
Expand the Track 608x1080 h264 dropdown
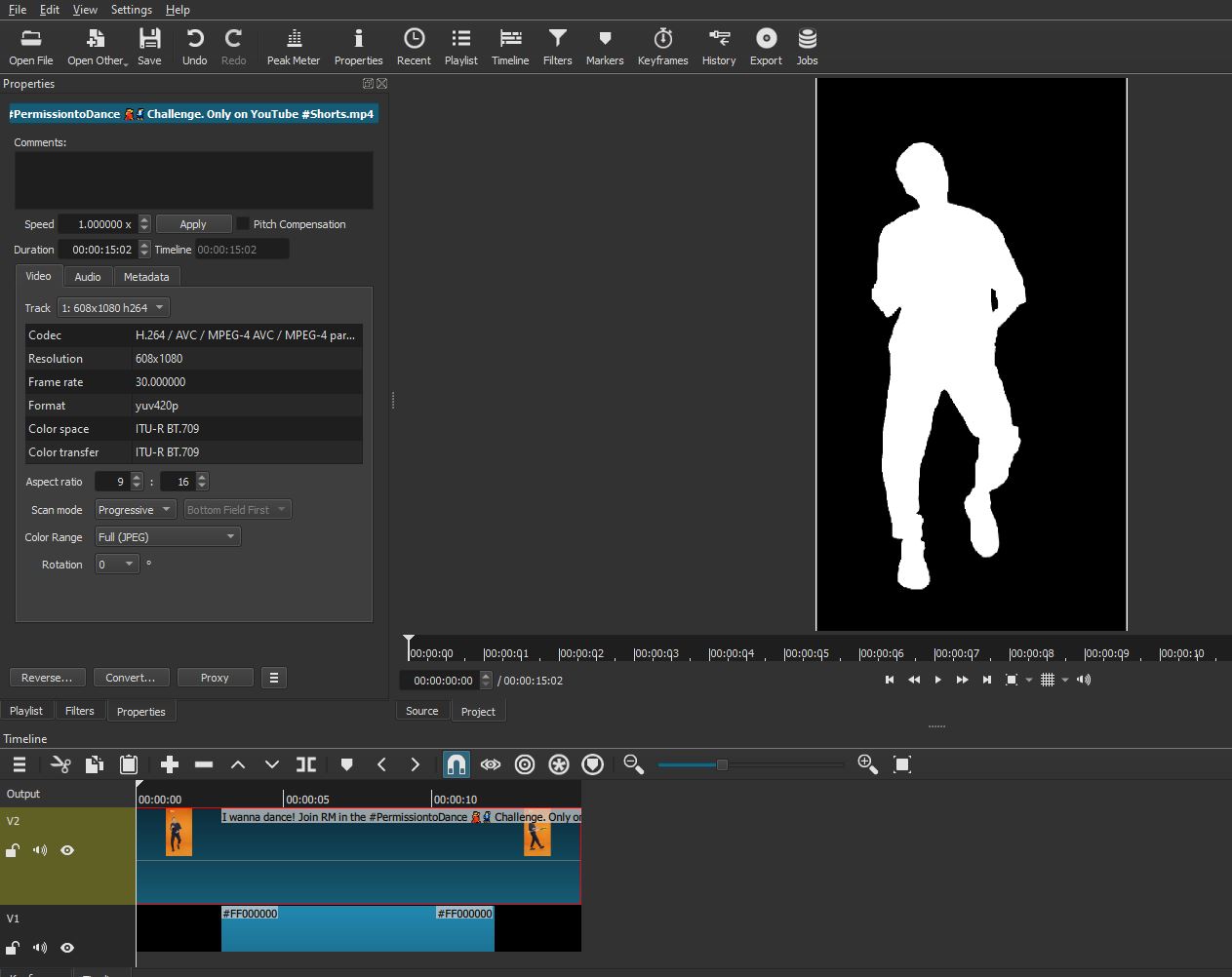[113, 308]
